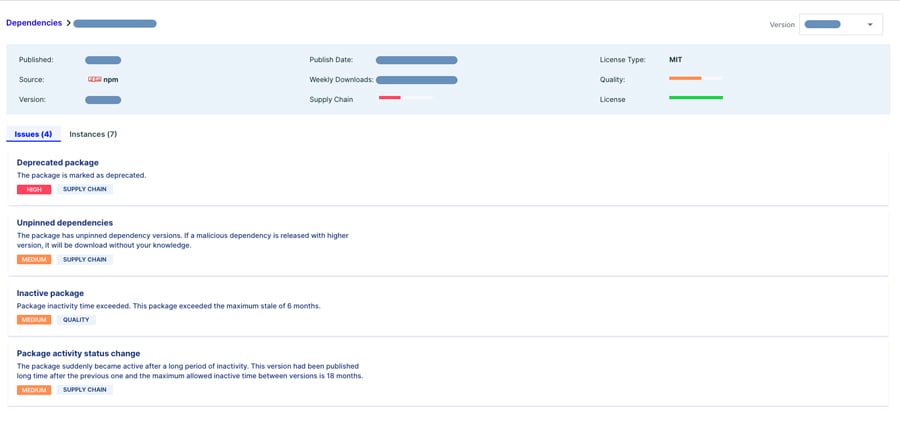The image size is (900, 435).
Task: Select Supply Chain tag under Unpinned dependencies
Action: 84,259
